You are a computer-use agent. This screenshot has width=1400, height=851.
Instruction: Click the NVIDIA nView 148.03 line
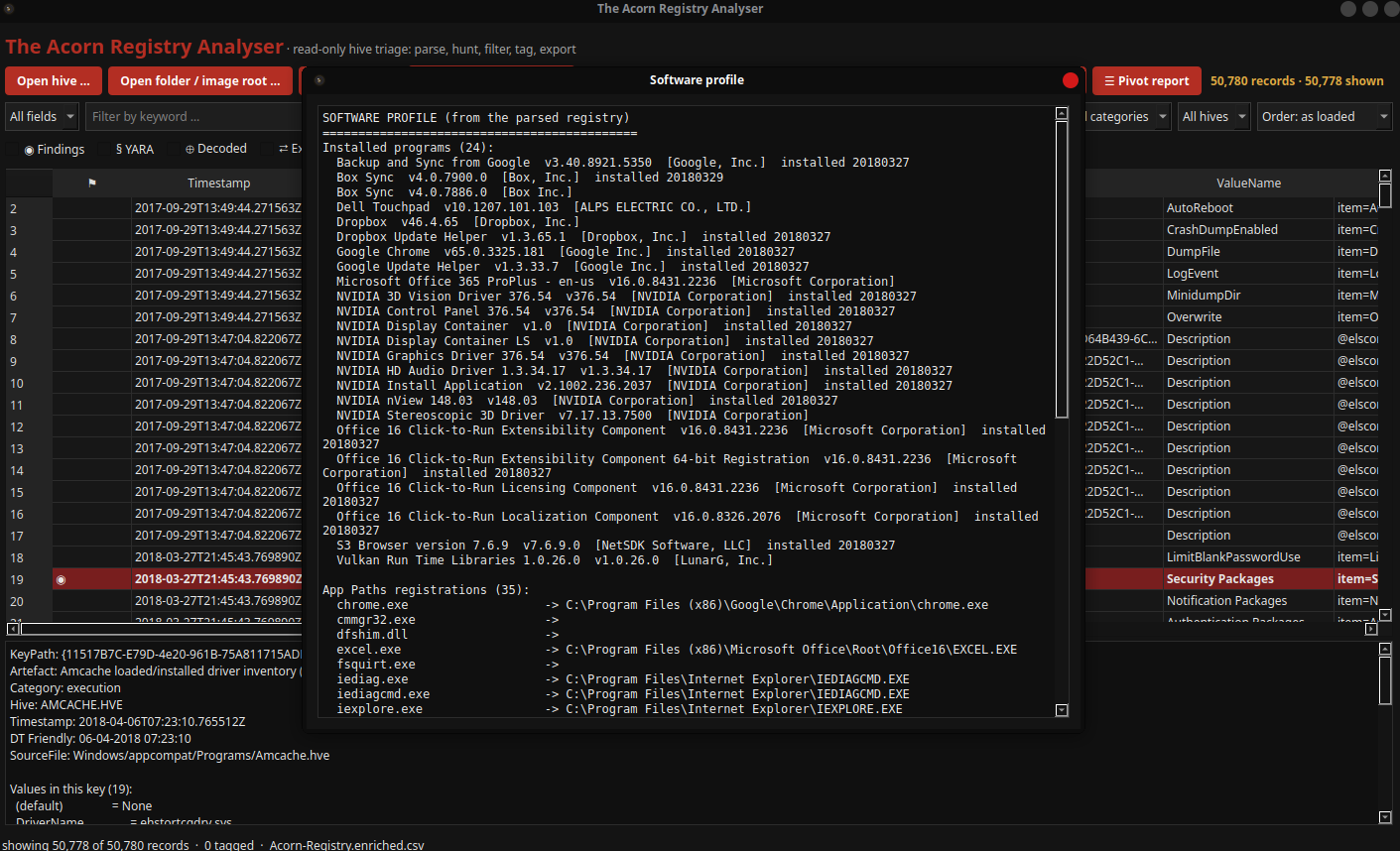[586, 401]
